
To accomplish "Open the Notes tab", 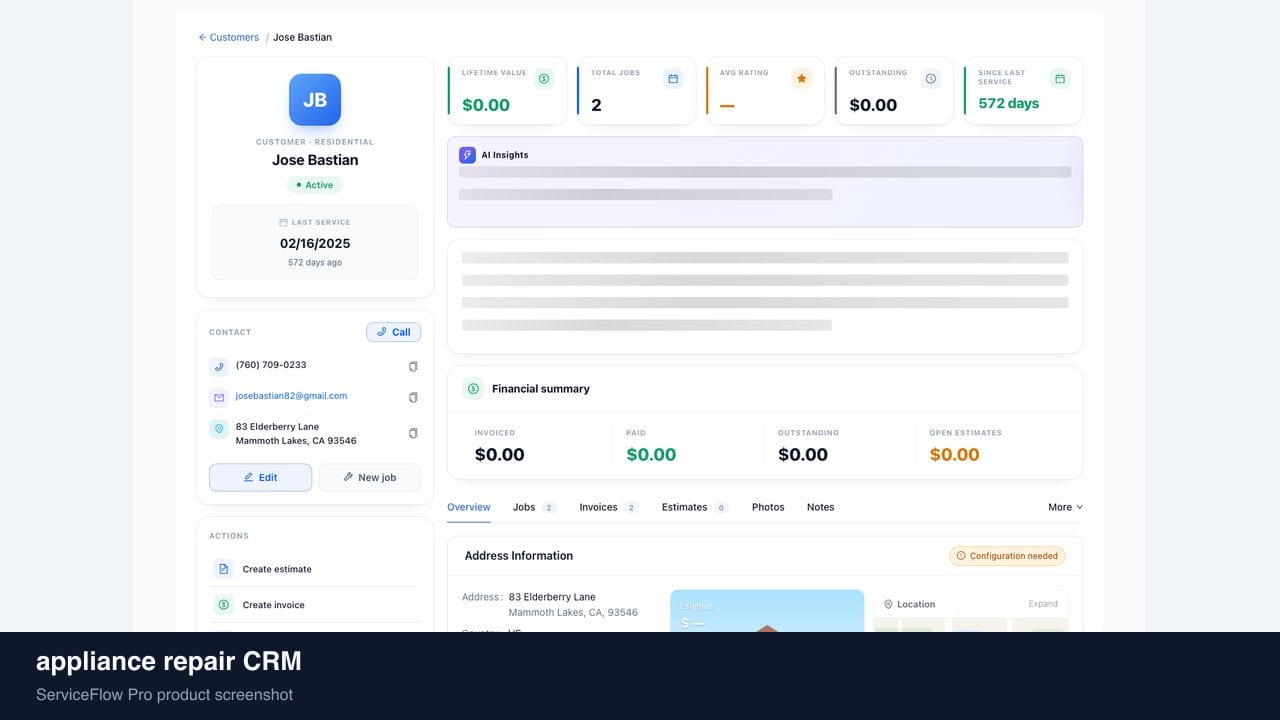I will coord(821,507).
